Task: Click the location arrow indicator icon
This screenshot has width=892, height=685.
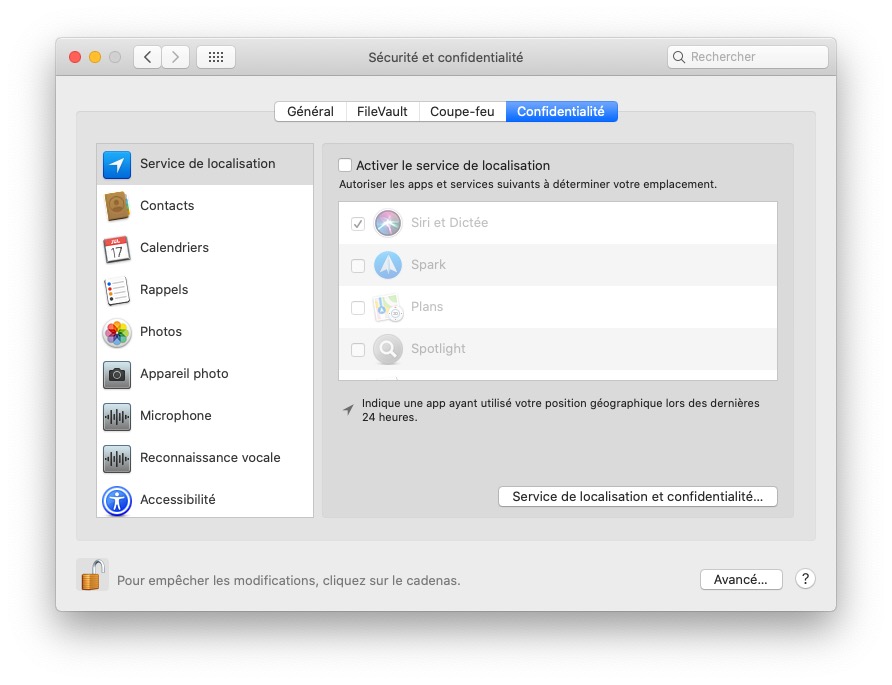Action: [348, 409]
